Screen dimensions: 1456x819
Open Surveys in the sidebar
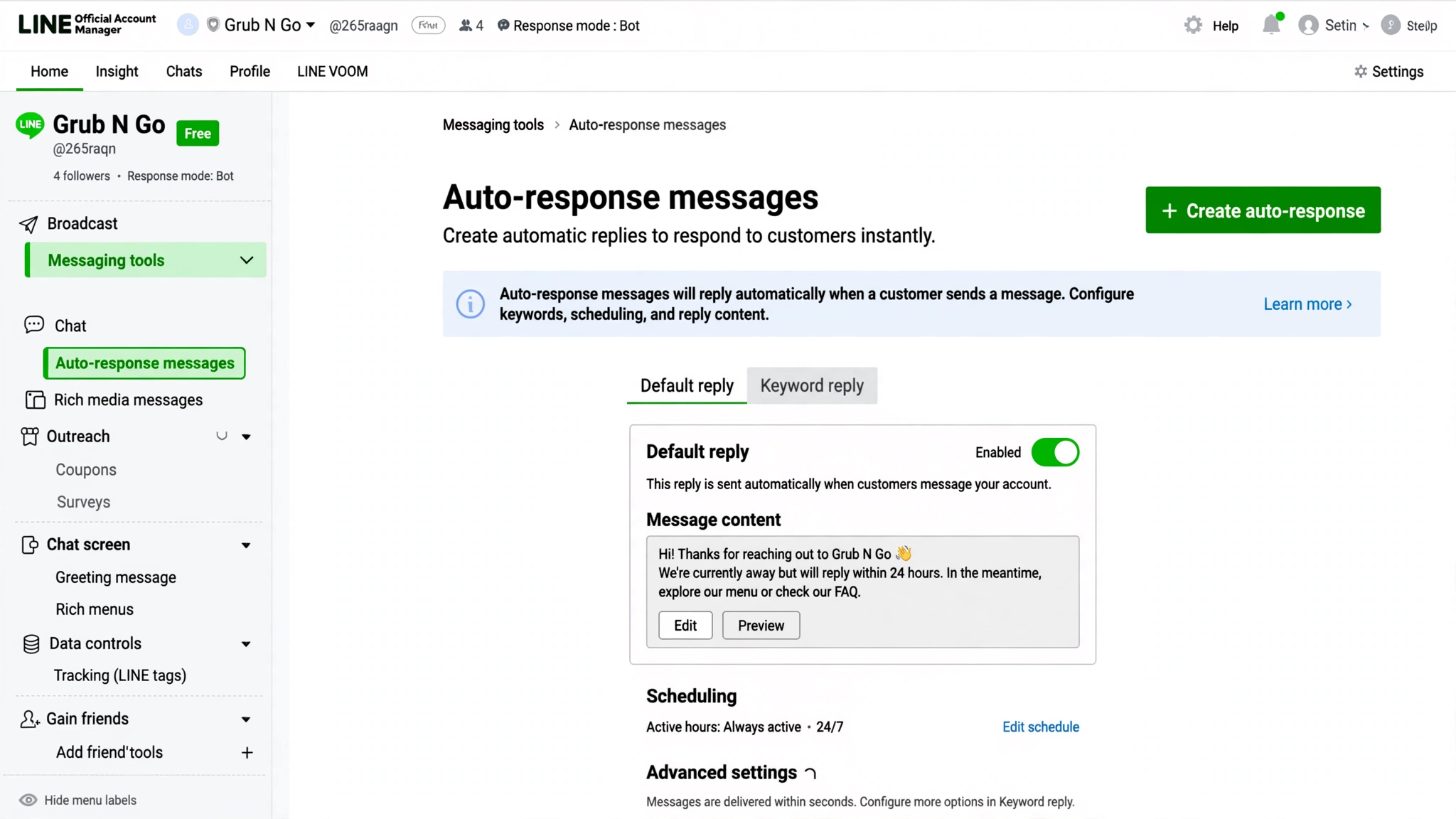(83, 502)
